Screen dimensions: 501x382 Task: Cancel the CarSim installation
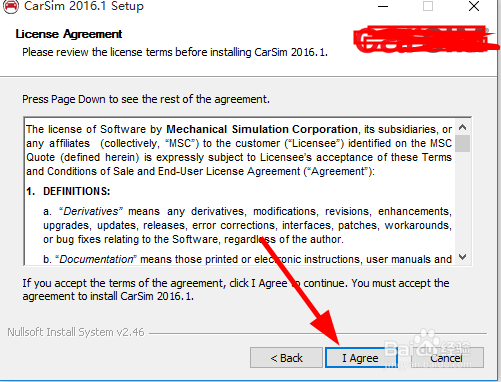[x=447, y=358]
